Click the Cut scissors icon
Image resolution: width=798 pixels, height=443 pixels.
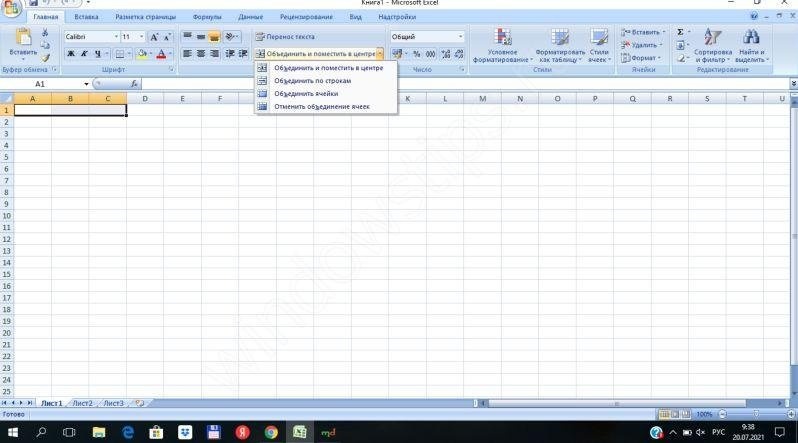click(x=45, y=33)
